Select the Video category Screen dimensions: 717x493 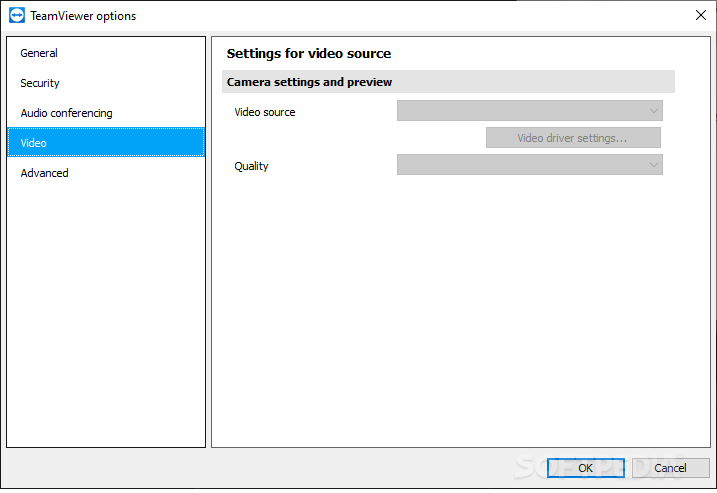pos(106,143)
